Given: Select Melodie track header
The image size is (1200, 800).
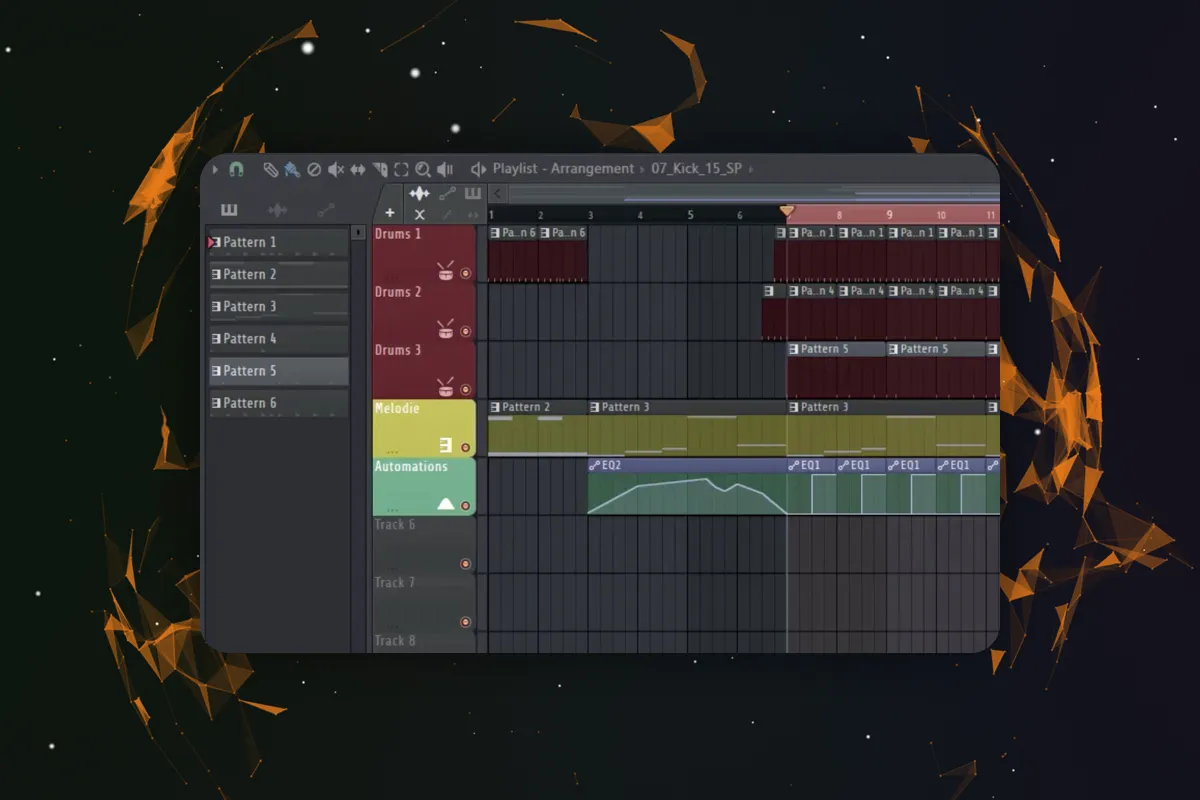Looking at the screenshot, I should click(x=424, y=427).
